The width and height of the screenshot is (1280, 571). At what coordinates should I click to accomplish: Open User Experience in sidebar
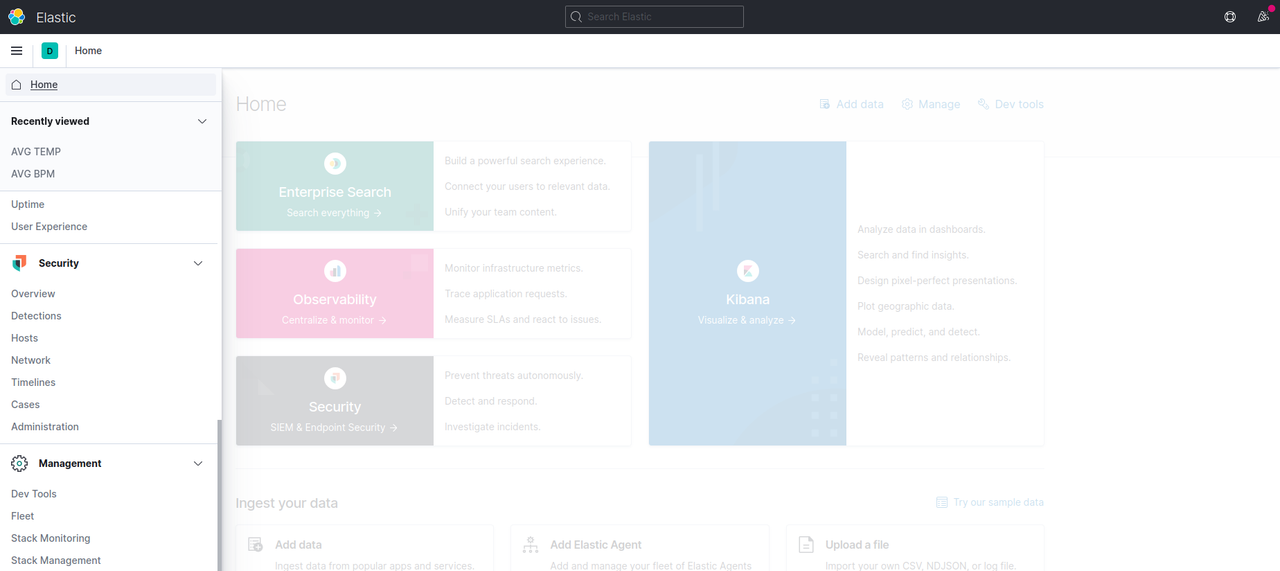click(49, 226)
